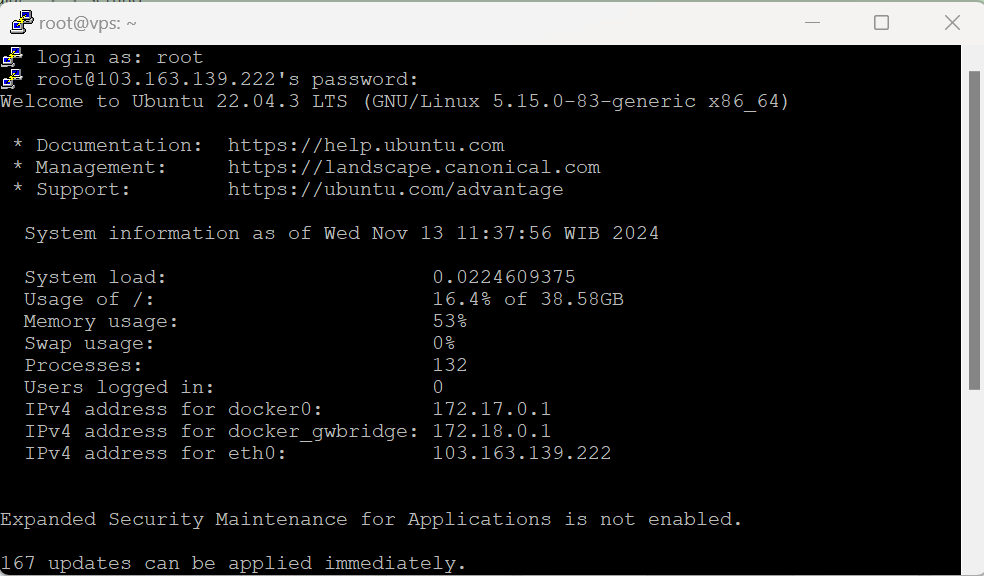Click the landscape.canonical.com management URL
Screen dimensions: 984x576
click(414, 167)
